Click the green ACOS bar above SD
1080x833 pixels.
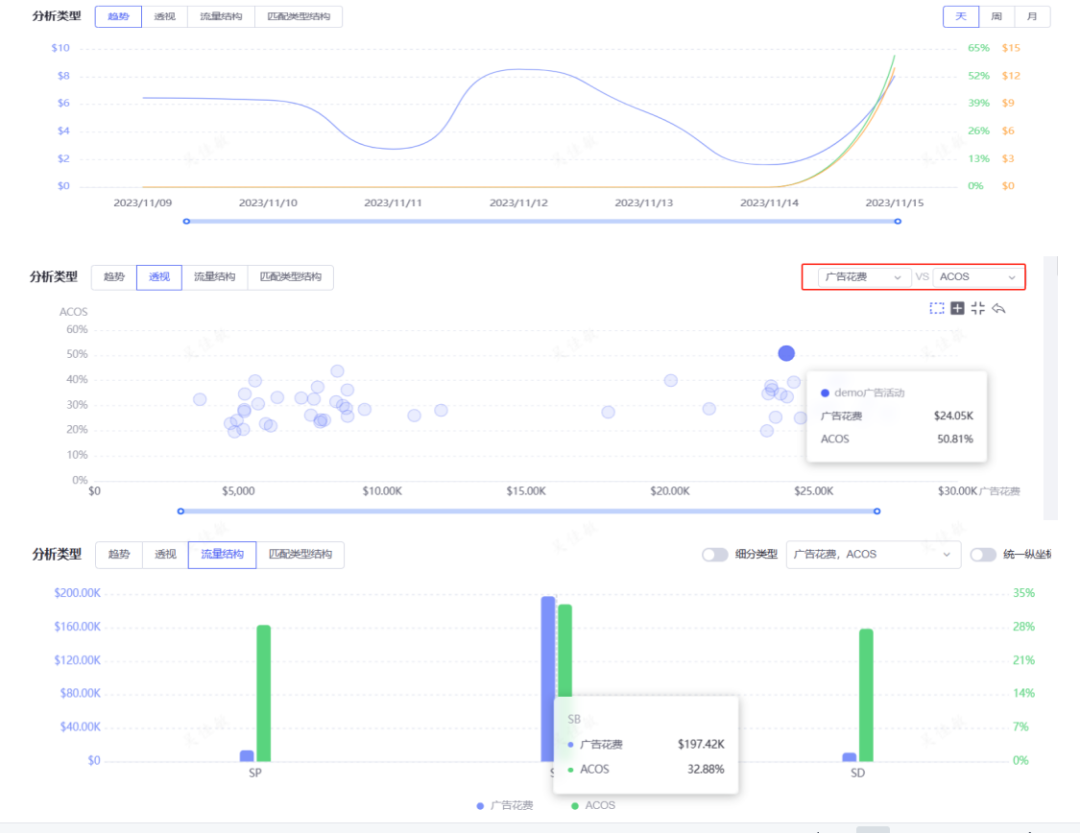click(866, 694)
